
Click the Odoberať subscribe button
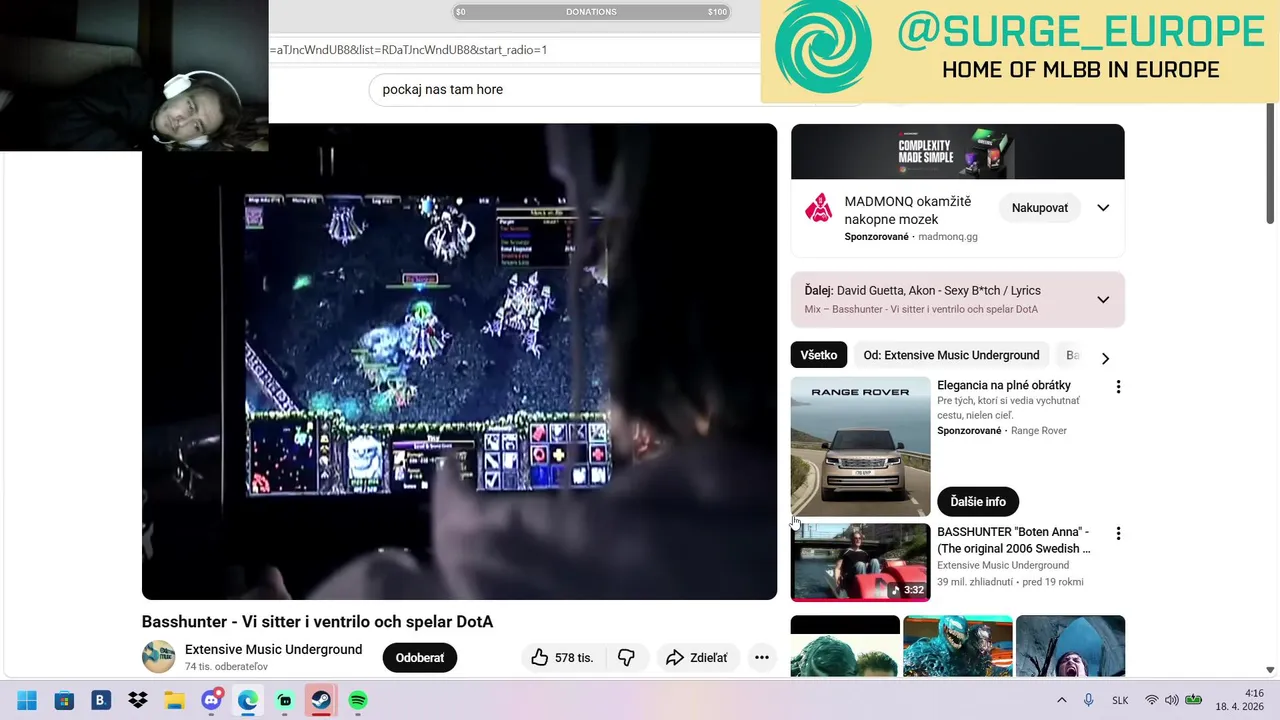coord(420,657)
